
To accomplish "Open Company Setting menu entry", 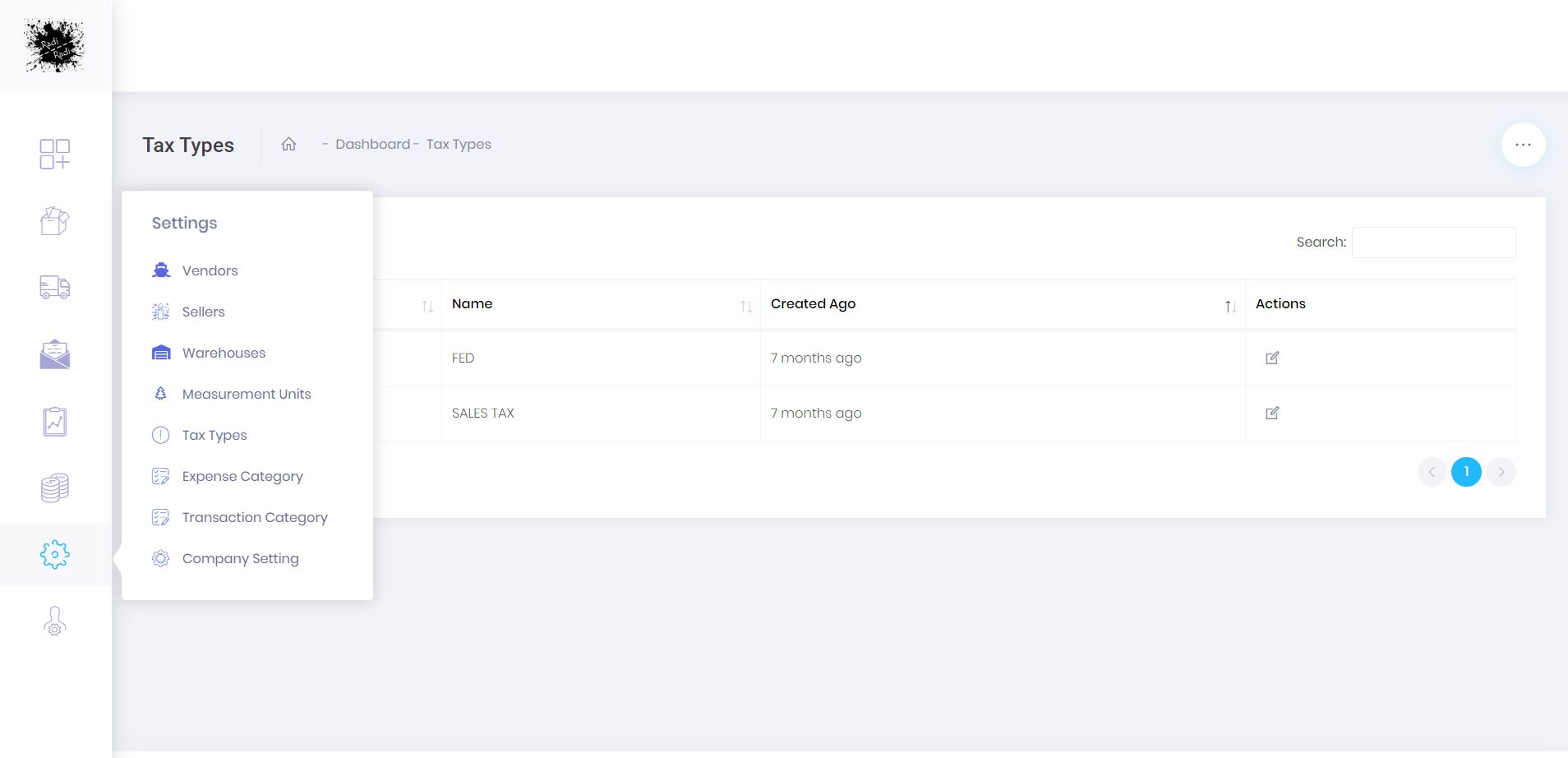I will point(240,558).
